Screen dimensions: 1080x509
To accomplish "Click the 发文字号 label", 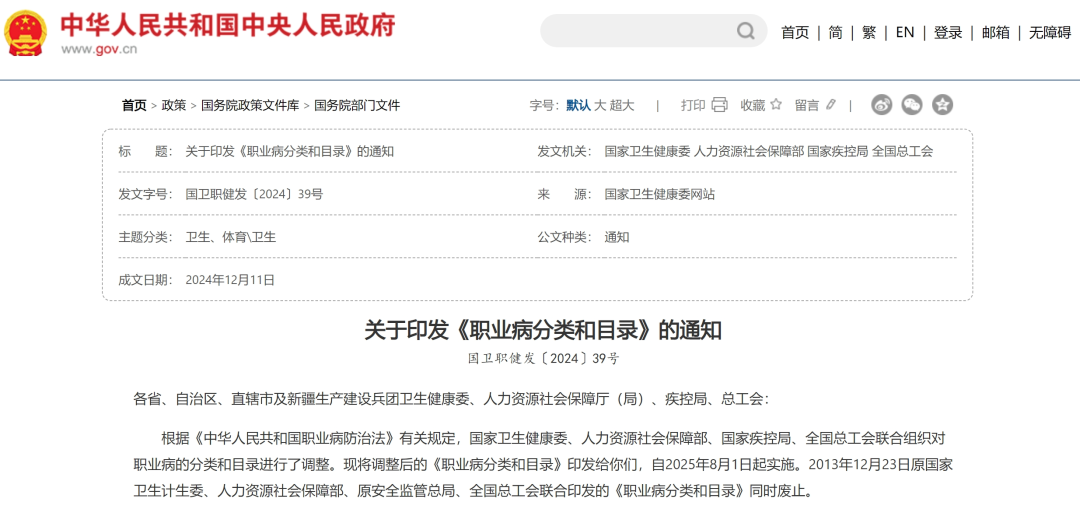I will (x=146, y=194).
